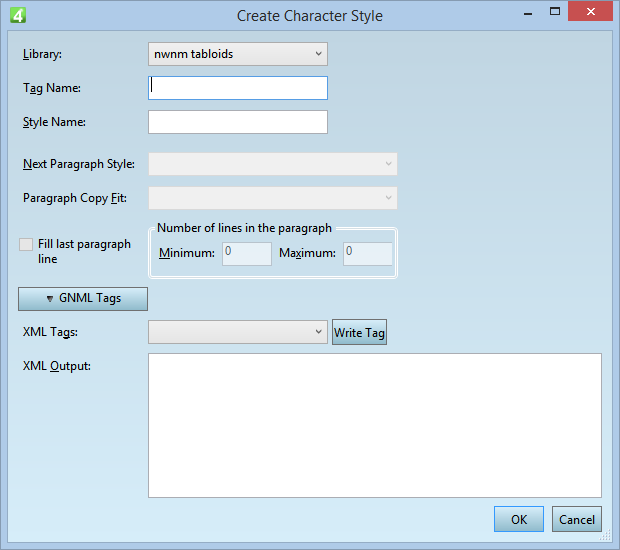Click the Write Tag button

point(359,332)
